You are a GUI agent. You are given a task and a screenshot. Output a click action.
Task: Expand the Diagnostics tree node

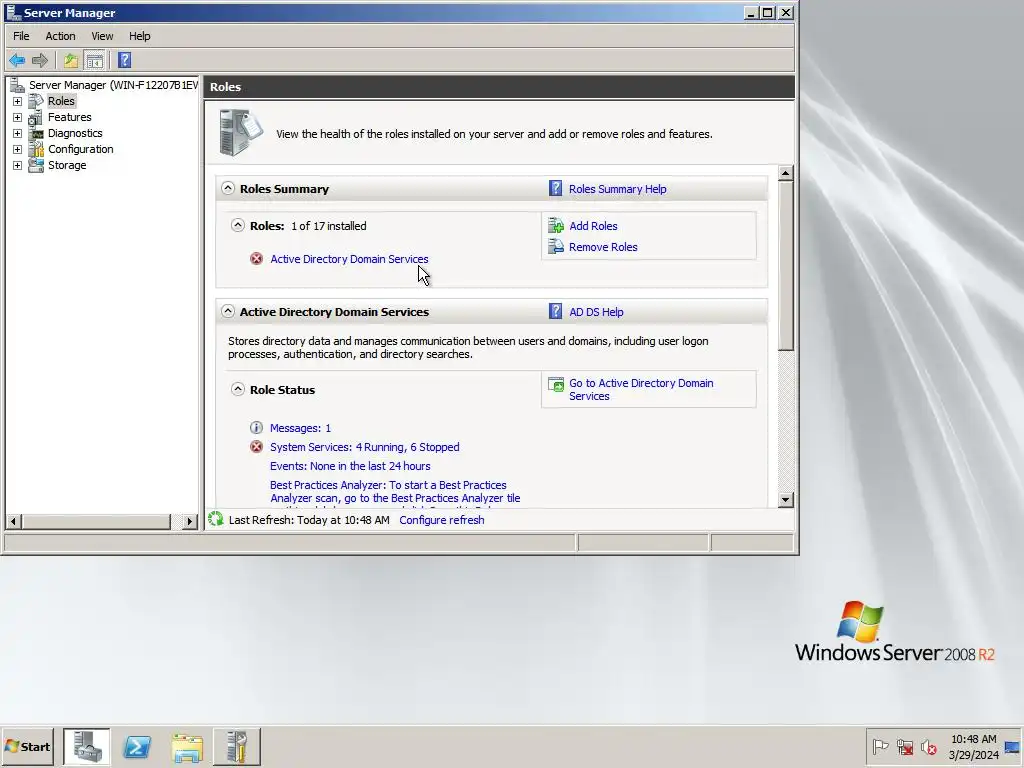(x=18, y=133)
